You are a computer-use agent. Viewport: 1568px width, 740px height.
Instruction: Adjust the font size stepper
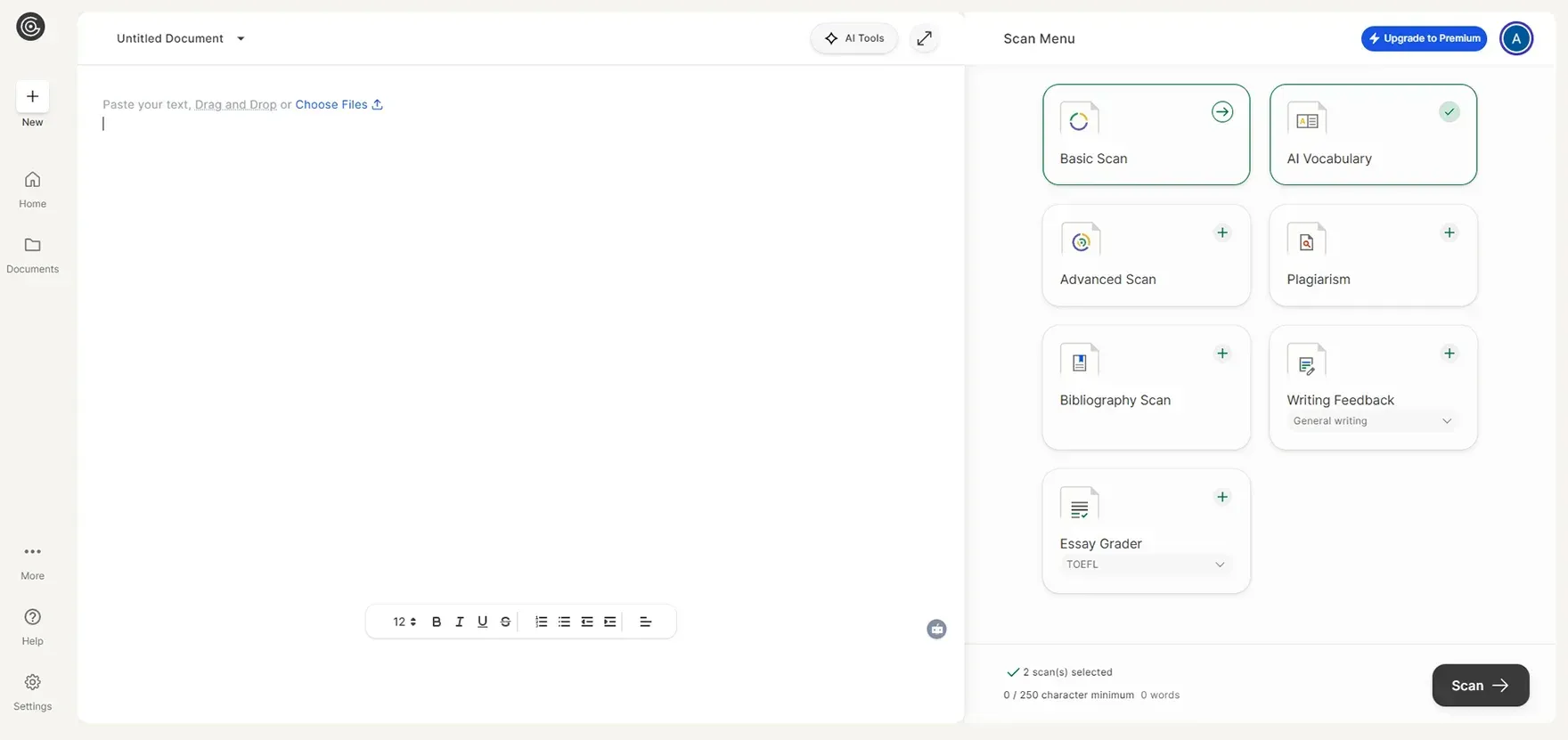412,622
